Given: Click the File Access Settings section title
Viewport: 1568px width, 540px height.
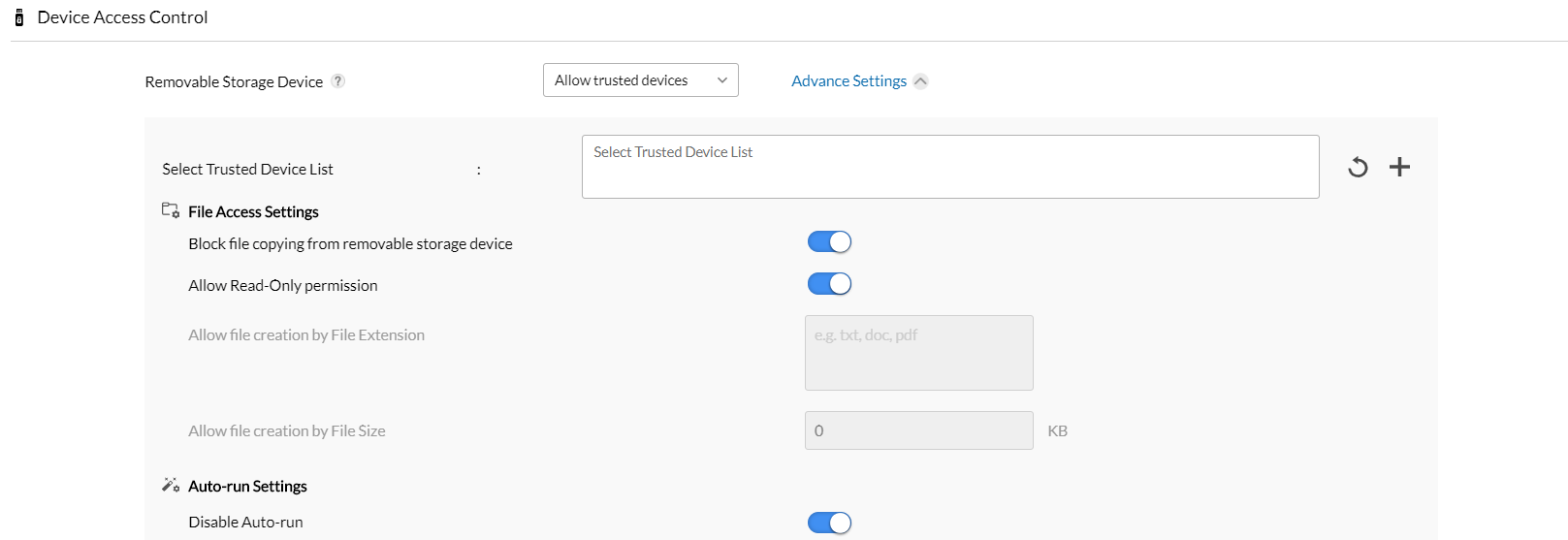Looking at the screenshot, I should tap(253, 211).
